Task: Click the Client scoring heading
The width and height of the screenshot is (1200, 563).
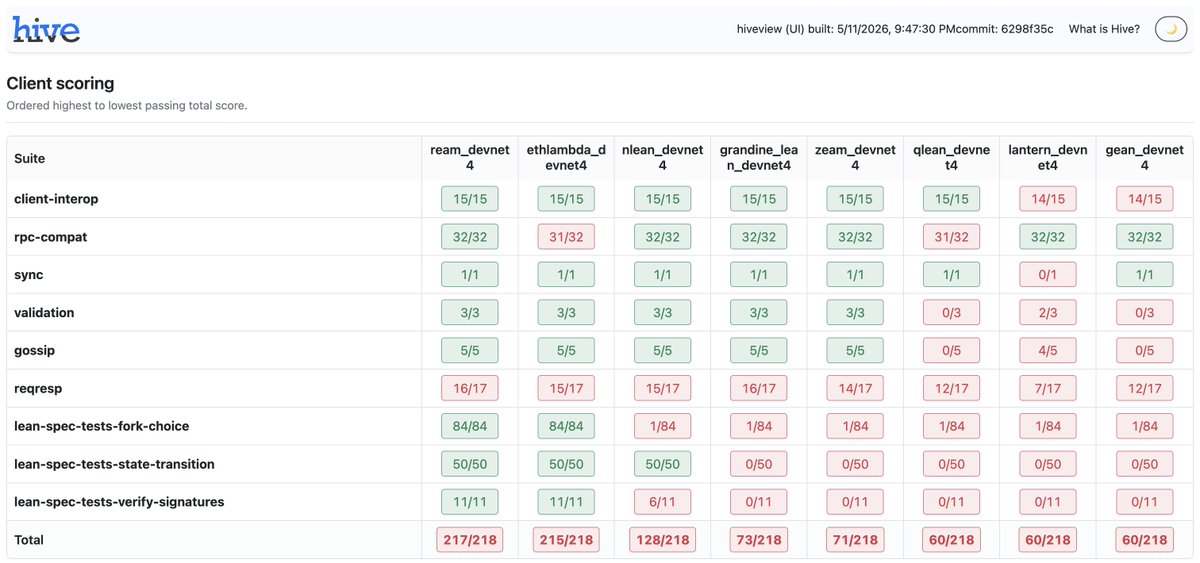Action: [x=60, y=84]
